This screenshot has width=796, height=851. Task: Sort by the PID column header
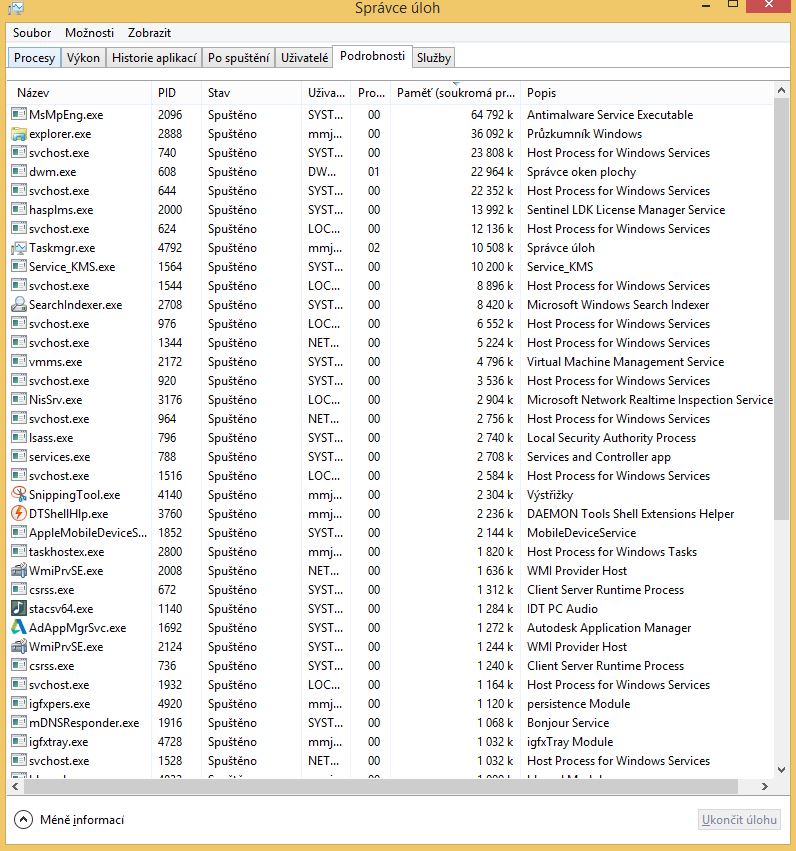pos(176,93)
